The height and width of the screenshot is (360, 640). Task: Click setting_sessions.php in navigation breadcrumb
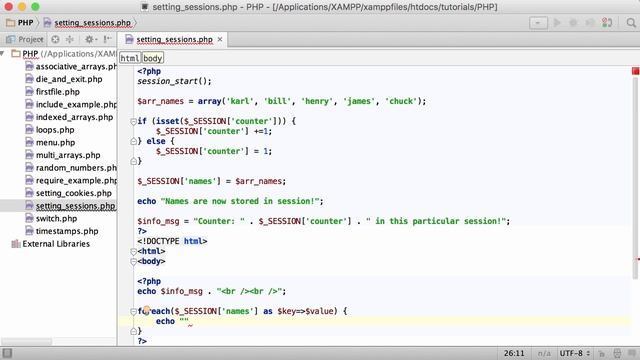coord(87,23)
